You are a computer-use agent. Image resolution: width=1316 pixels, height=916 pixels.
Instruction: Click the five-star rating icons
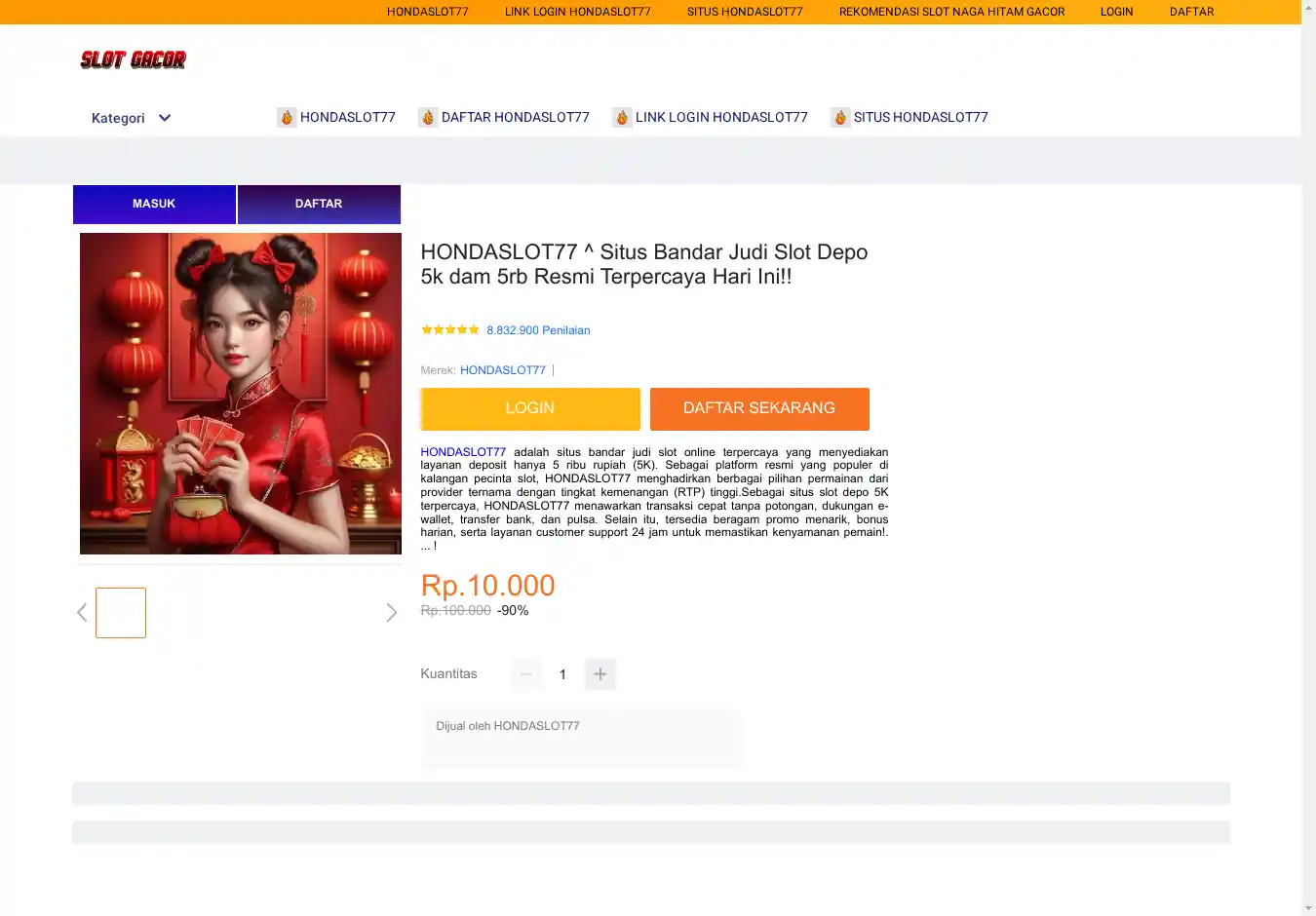click(450, 330)
